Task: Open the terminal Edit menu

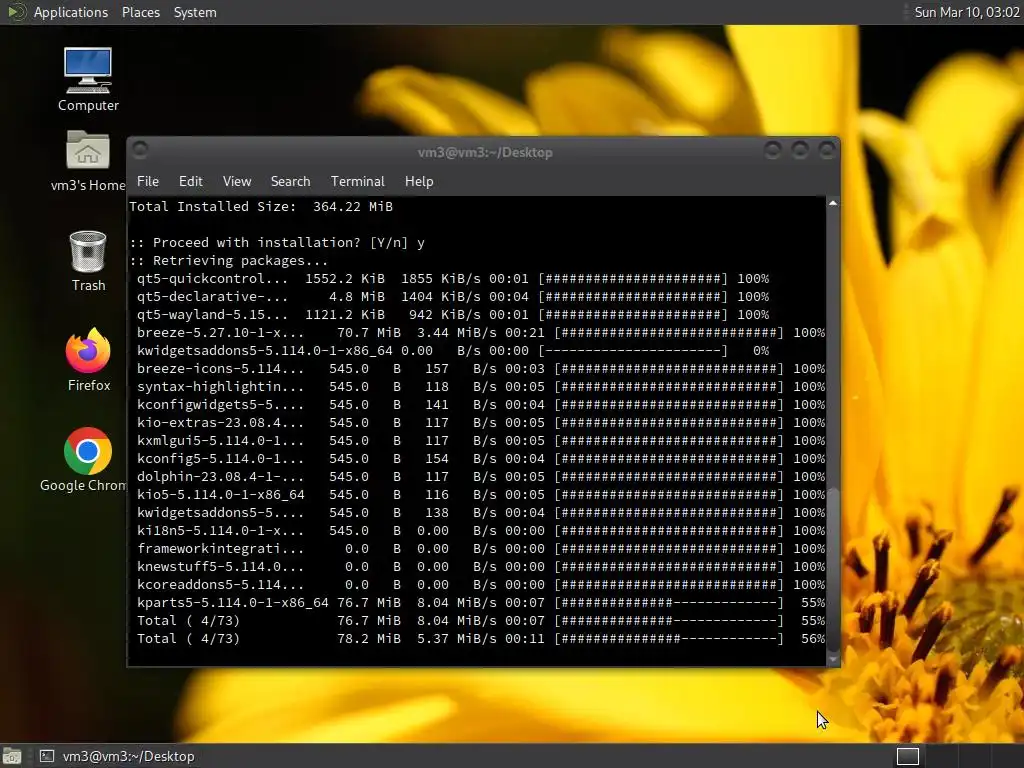Action: [191, 181]
